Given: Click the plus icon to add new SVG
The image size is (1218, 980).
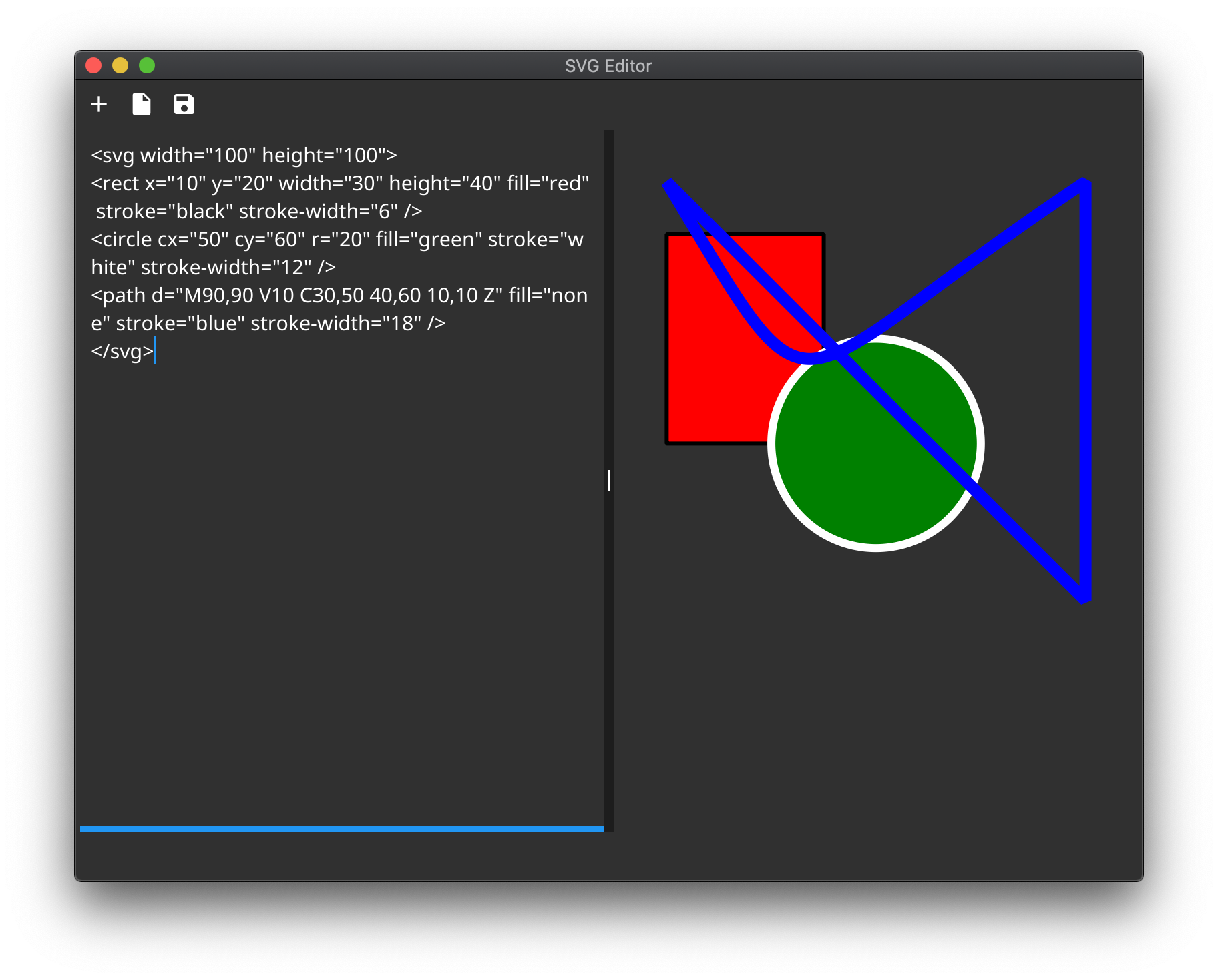Looking at the screenshot, I should click(99, 104).
